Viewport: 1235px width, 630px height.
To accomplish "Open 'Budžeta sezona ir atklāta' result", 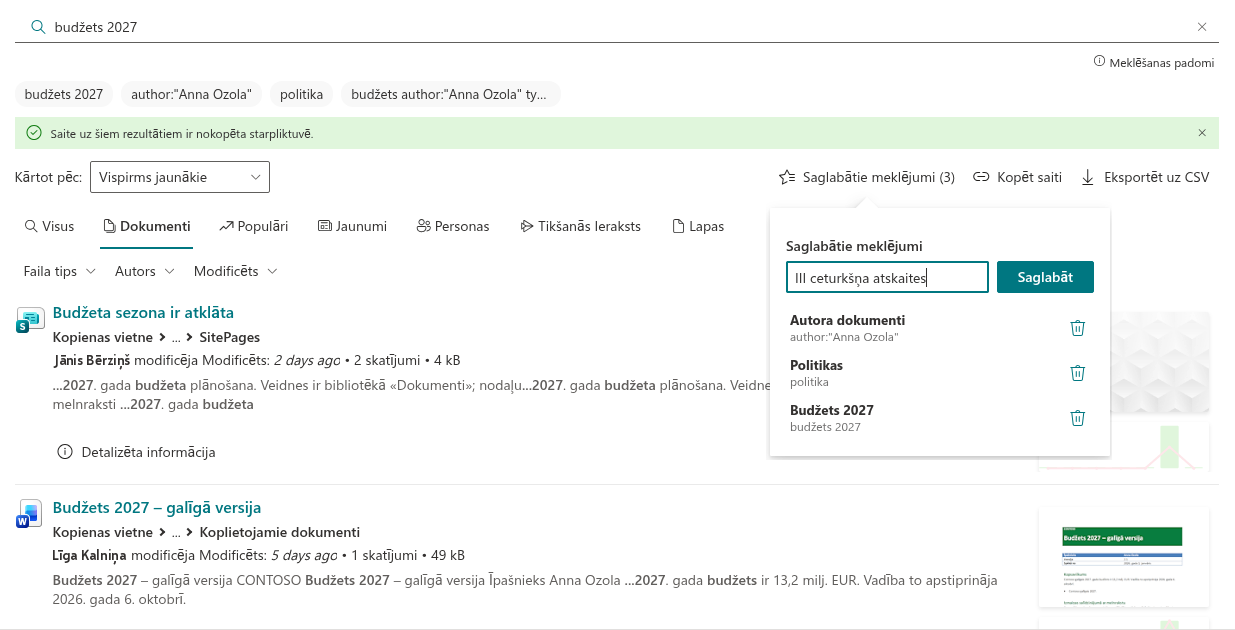I will [x=143, y=313].
